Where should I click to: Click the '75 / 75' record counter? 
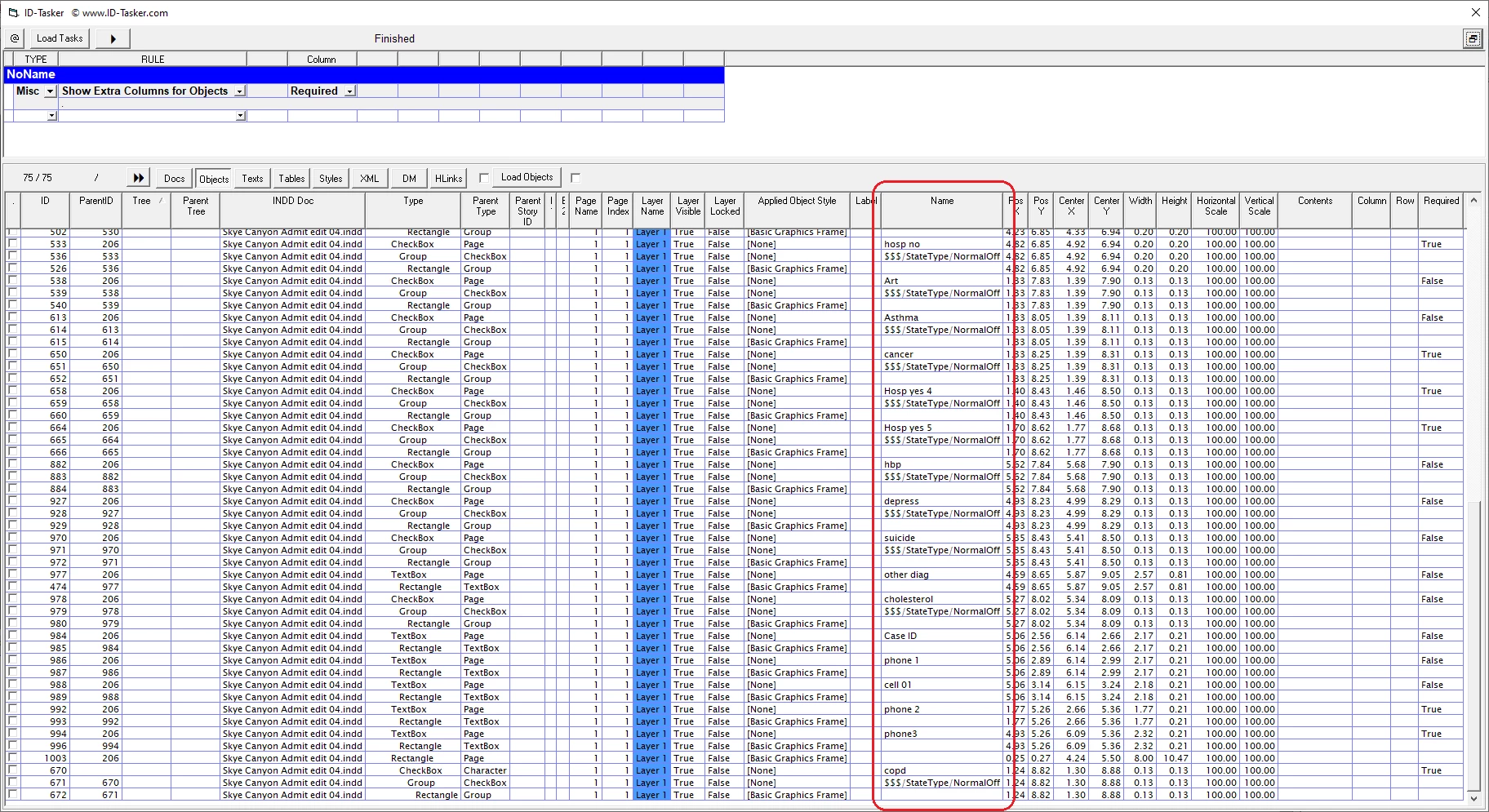[38, 178]
